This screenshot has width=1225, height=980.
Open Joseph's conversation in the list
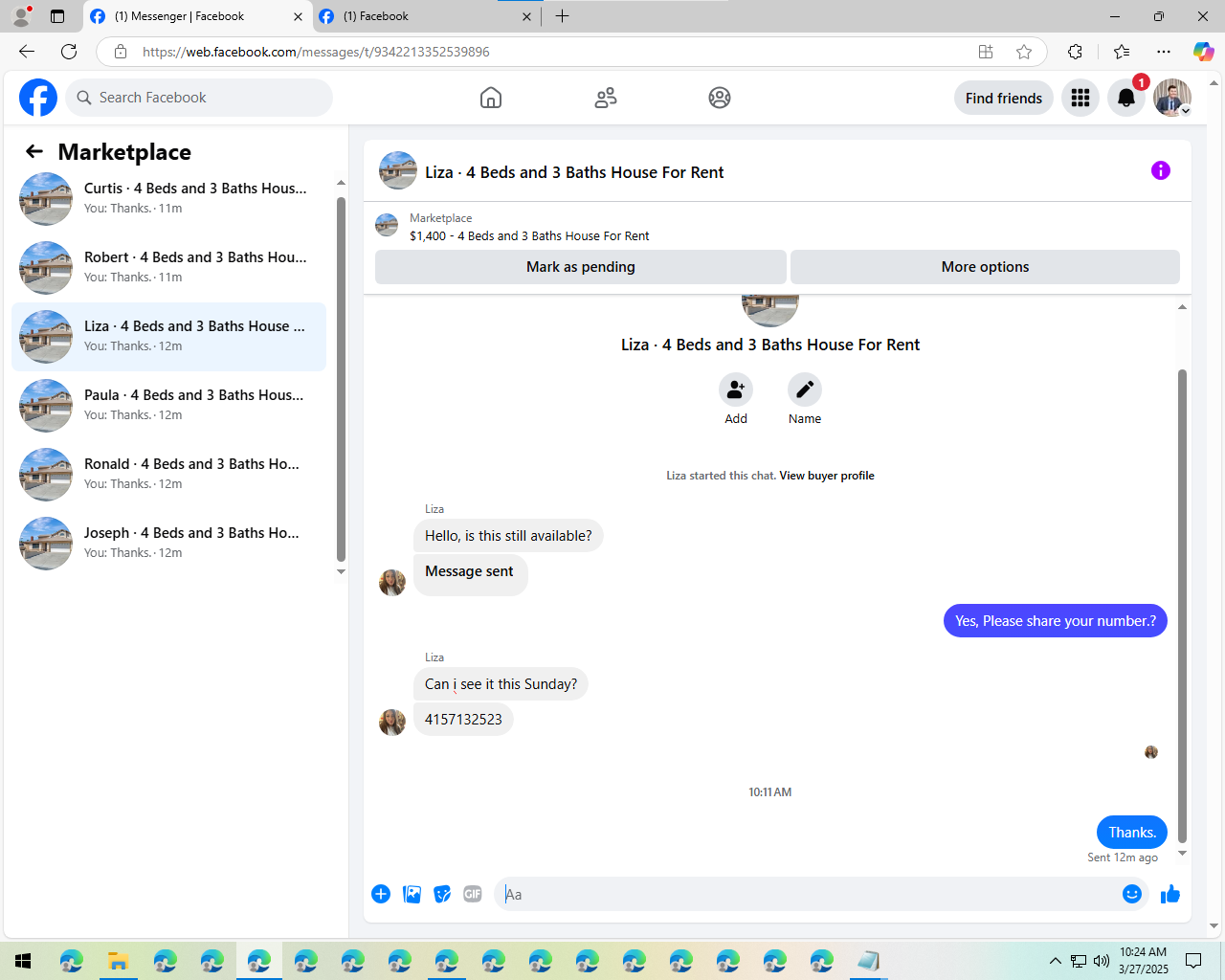[x=168, y=544]
